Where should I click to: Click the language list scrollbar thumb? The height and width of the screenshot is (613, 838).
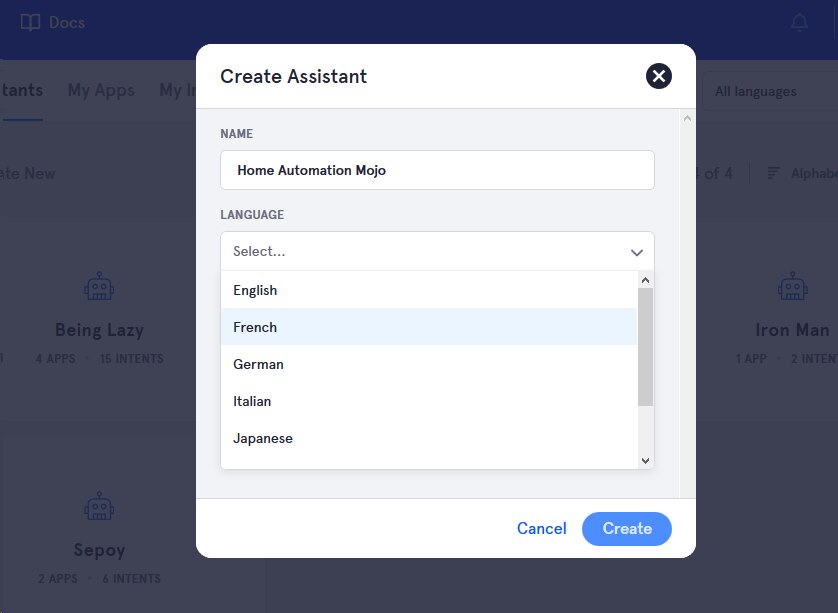tap(645, 346)
